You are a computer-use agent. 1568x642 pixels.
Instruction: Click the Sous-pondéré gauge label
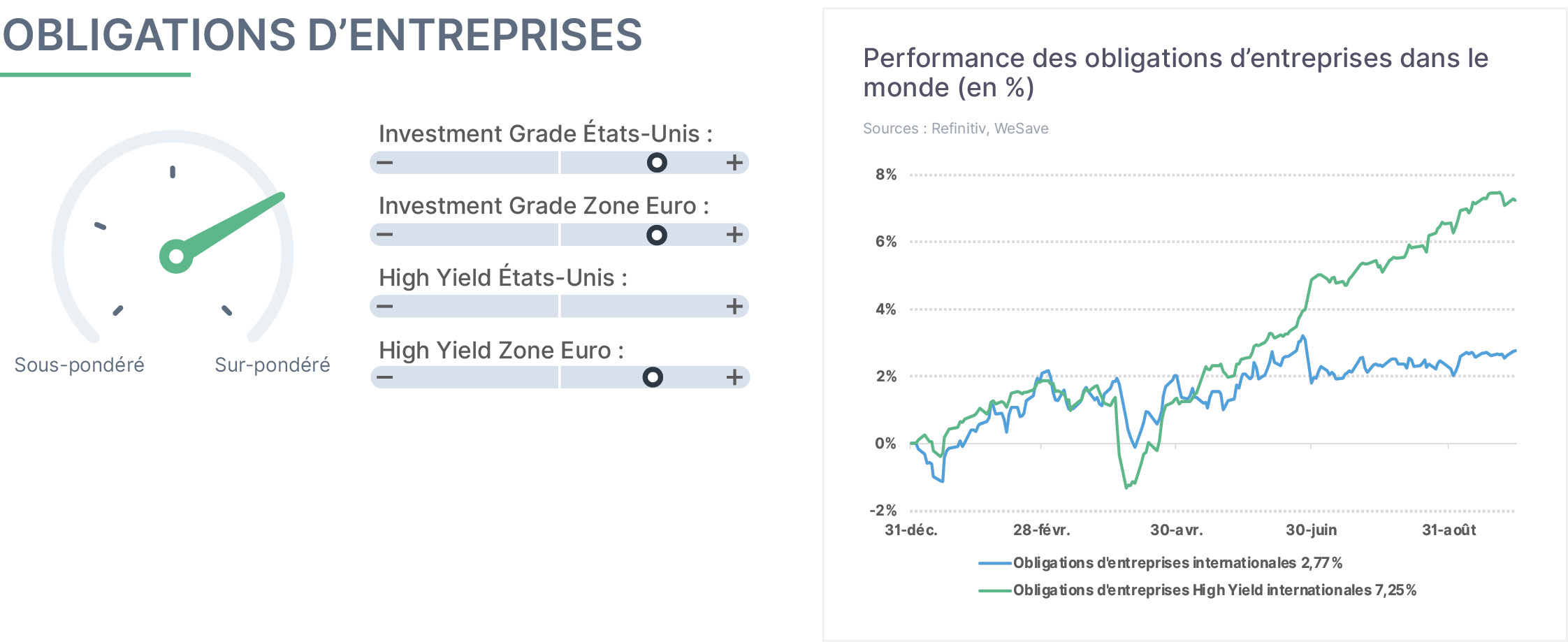pyautogui.click(x=79, y=365)
